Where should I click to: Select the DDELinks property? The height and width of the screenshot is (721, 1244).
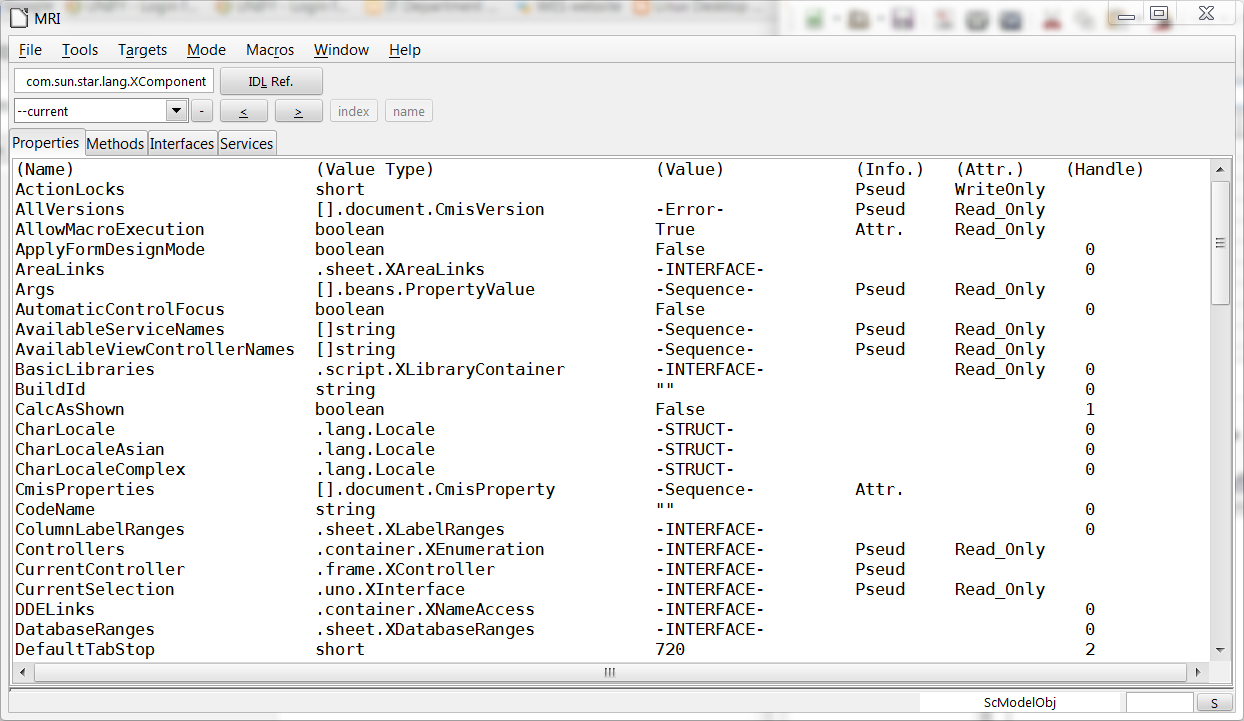(x=55, y=609)
